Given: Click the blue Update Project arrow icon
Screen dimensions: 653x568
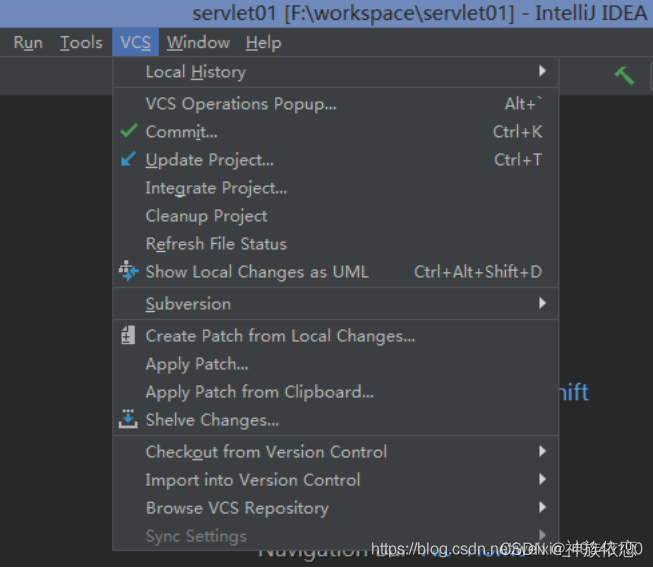Looking at the screenshot, I should (x=128, y=159).
